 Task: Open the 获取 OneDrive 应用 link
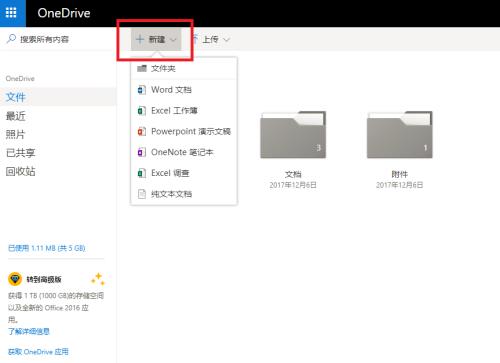(x=38, y=352)
